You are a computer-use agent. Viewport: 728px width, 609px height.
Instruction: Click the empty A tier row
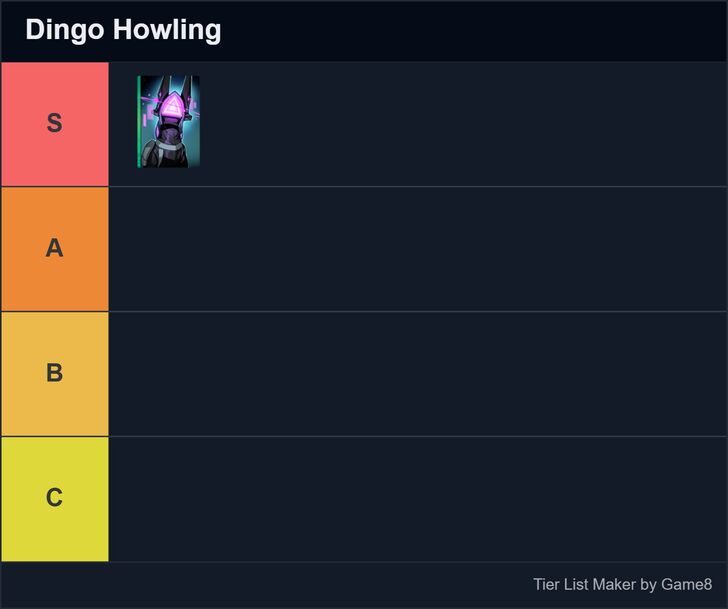[x=417, y=248]
